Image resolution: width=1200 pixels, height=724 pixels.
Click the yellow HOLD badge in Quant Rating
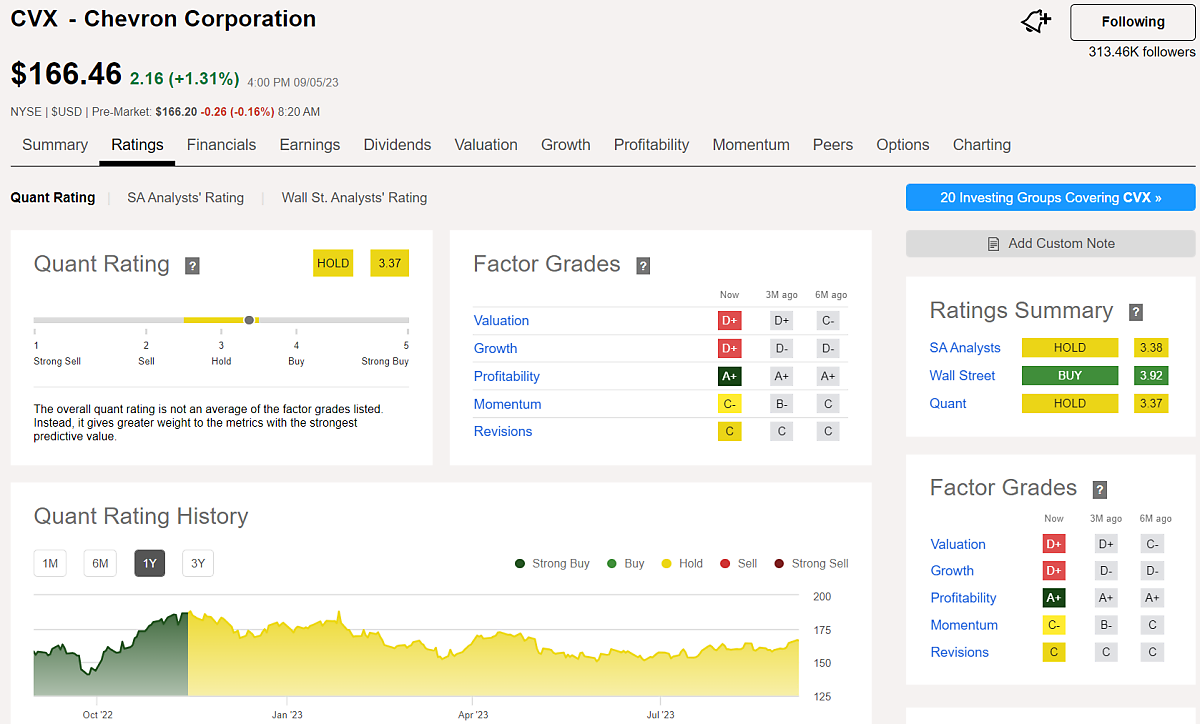click(333, 263)
